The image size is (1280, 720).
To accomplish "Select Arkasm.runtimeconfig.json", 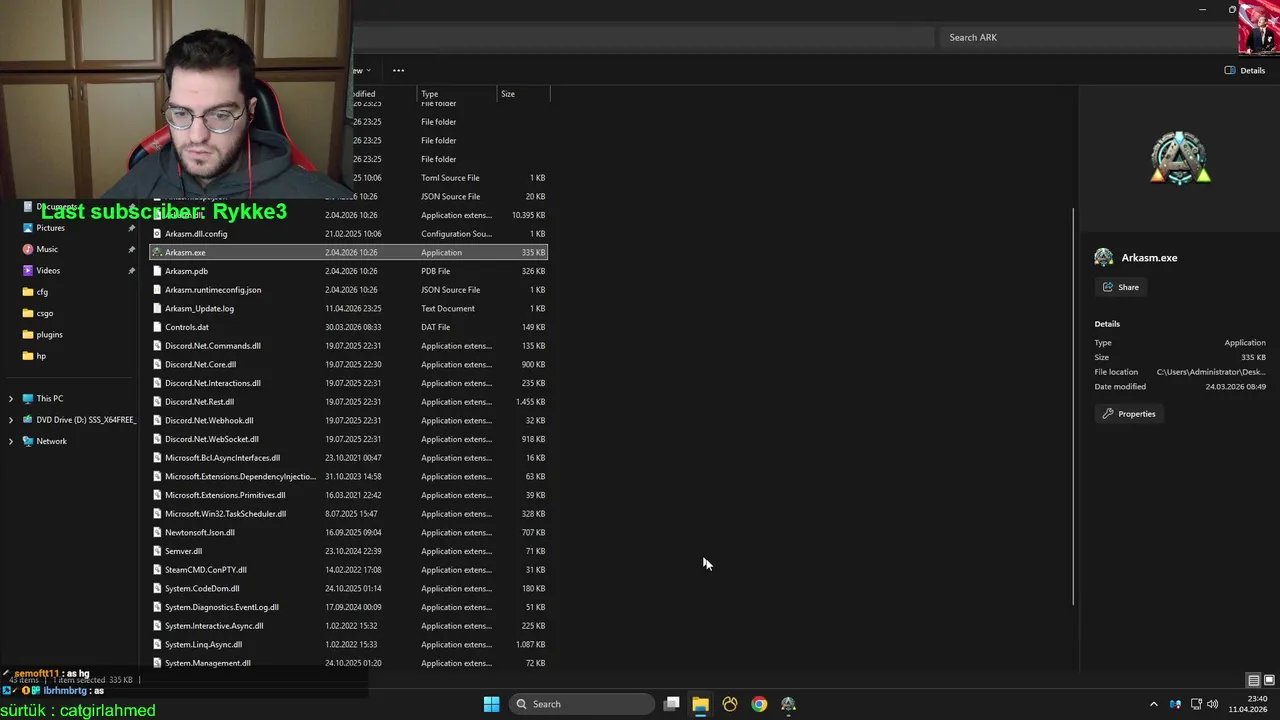I will tap(213, 290).
